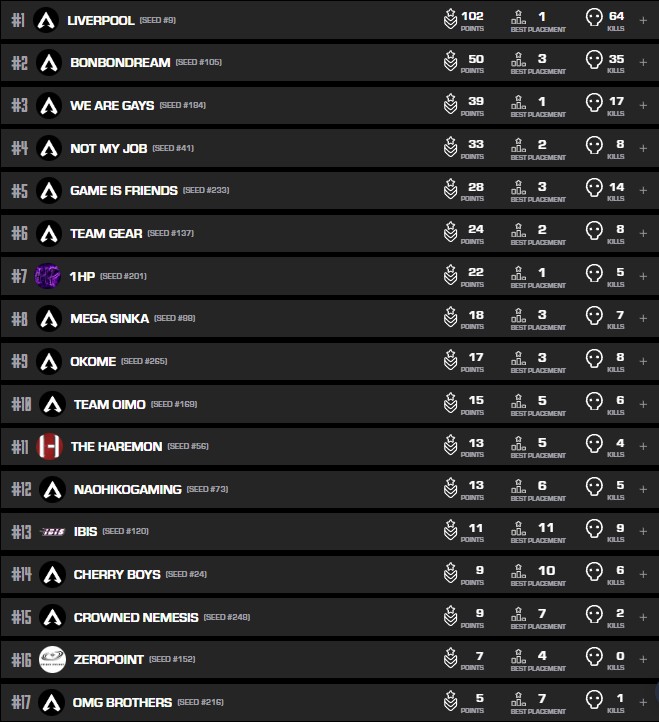
Task: Click the Liverpool team Apex logo
Action: [46, 20]
